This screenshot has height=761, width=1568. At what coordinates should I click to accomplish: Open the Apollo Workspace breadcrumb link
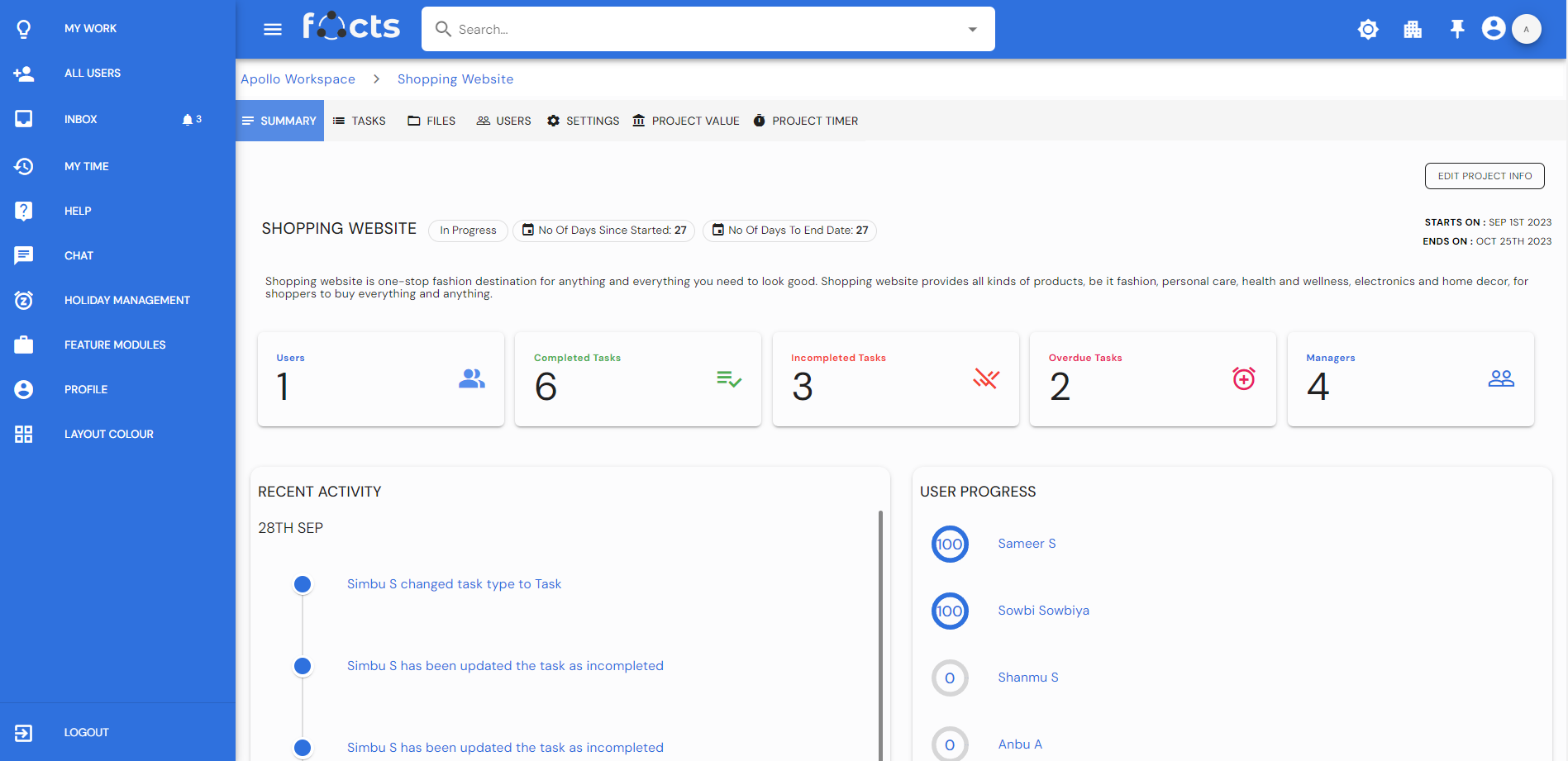click(298, 79)
